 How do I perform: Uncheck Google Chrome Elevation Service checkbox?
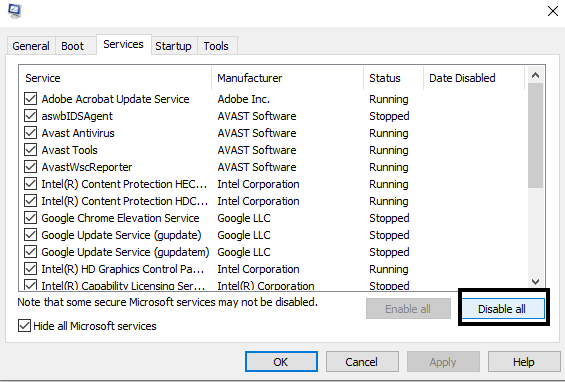tap(31, 218)
